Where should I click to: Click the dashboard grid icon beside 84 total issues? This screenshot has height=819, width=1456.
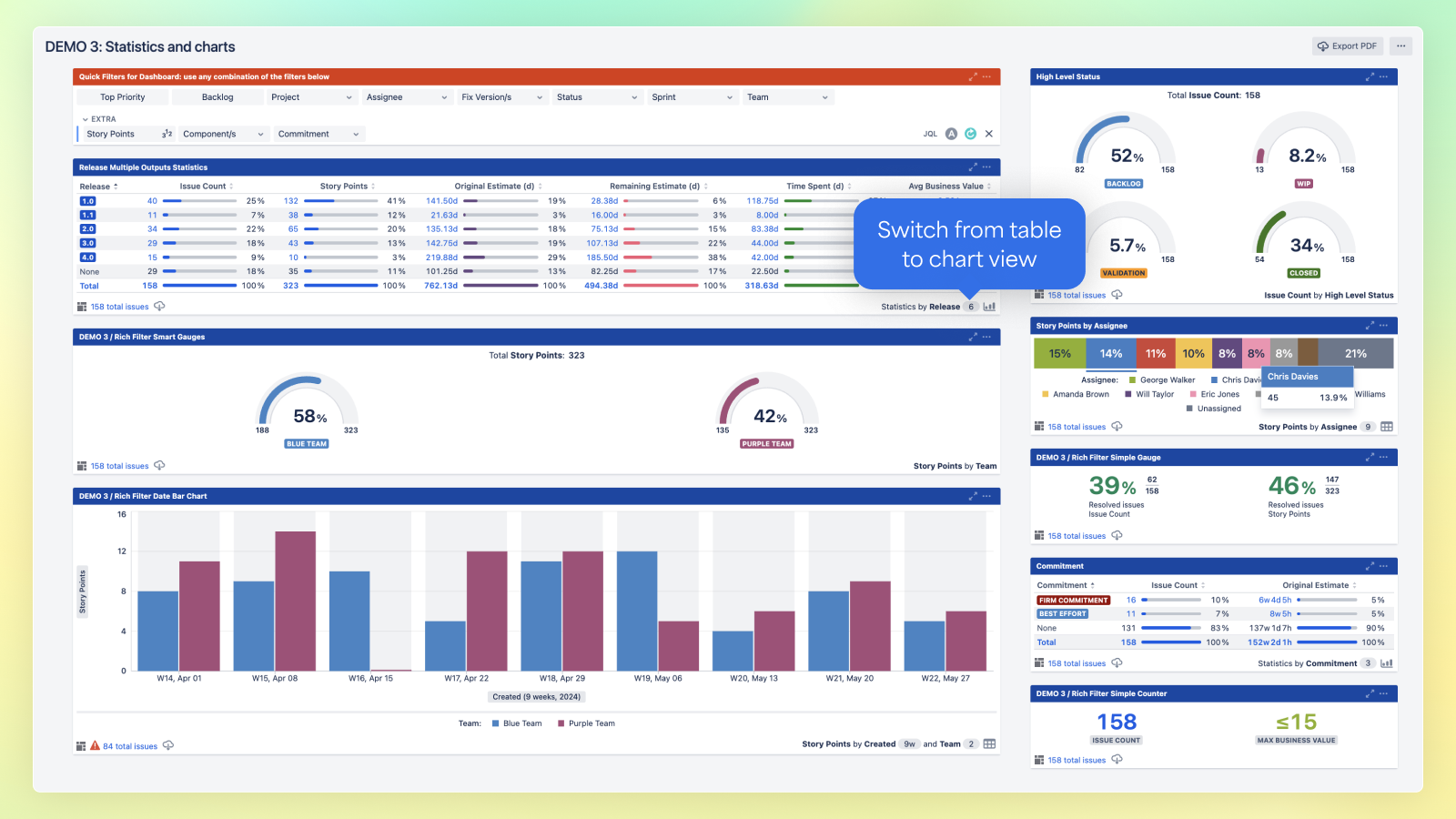pyautogui.click(x=82, y=745)
